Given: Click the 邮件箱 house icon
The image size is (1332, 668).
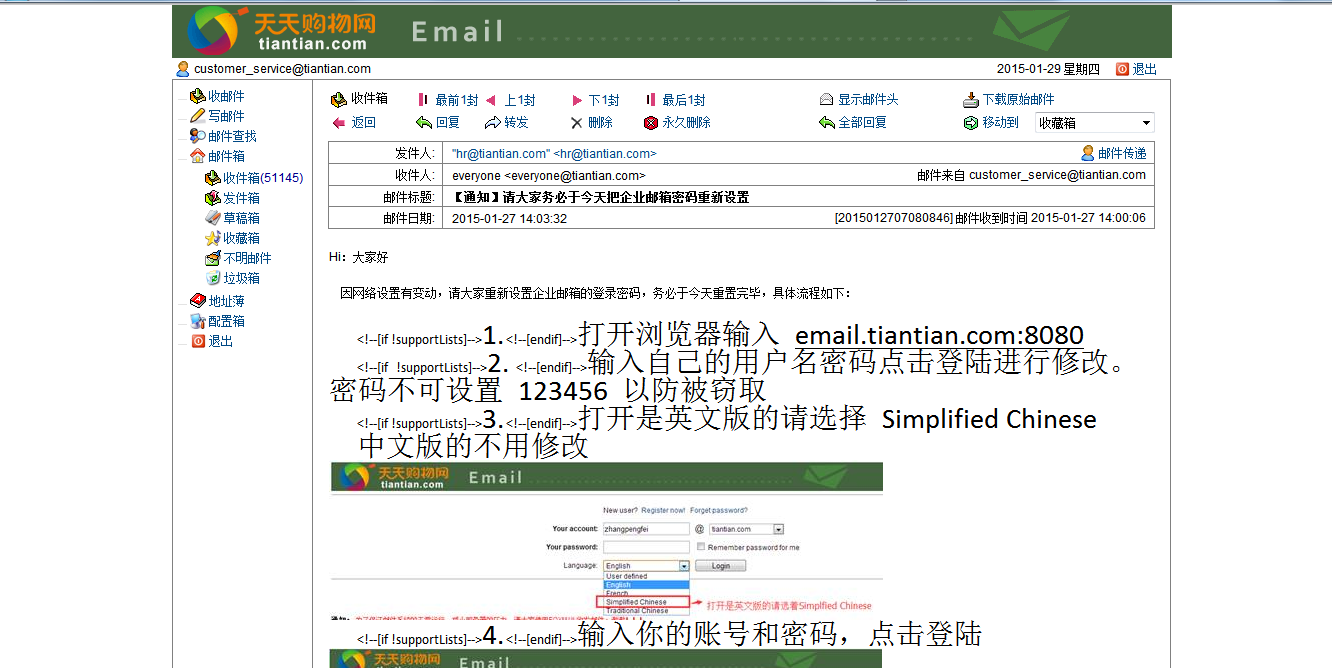Looking at the screenshot, I should tap(198, 156).
